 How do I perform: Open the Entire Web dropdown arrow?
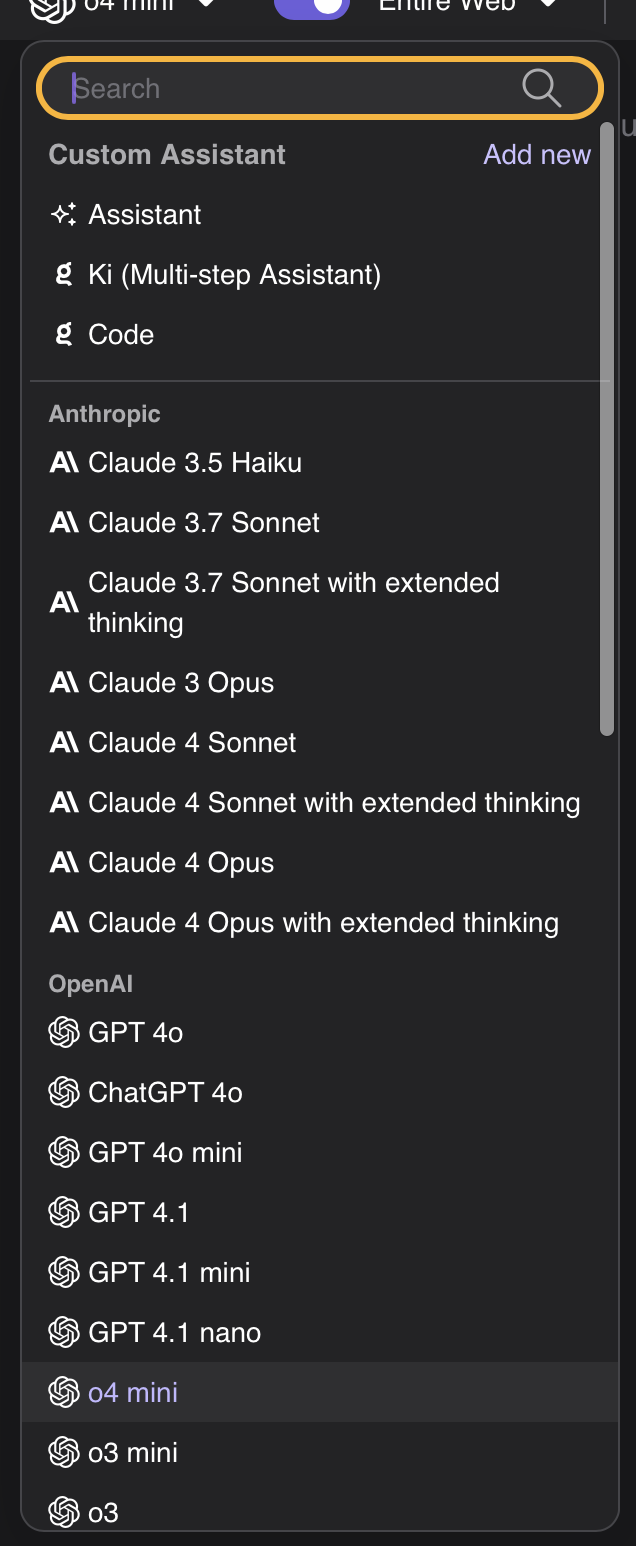548,5
